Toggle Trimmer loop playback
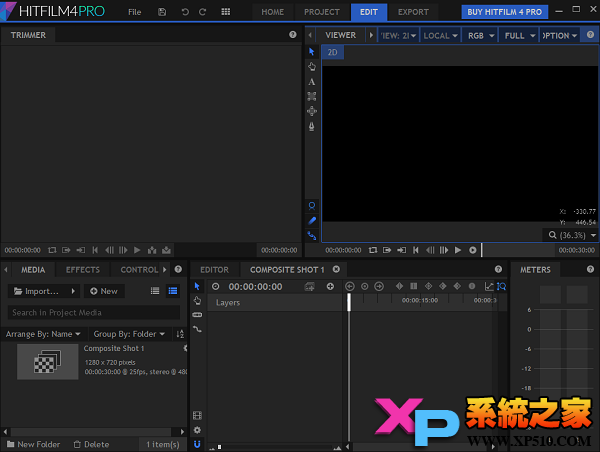 click(52, 250)
